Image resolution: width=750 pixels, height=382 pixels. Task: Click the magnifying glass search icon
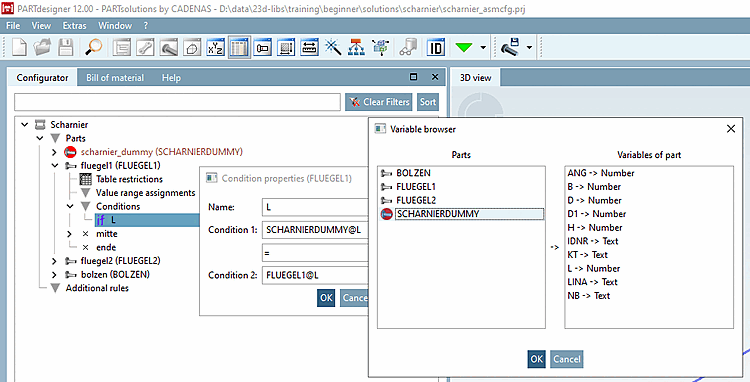tap(94, 47)
